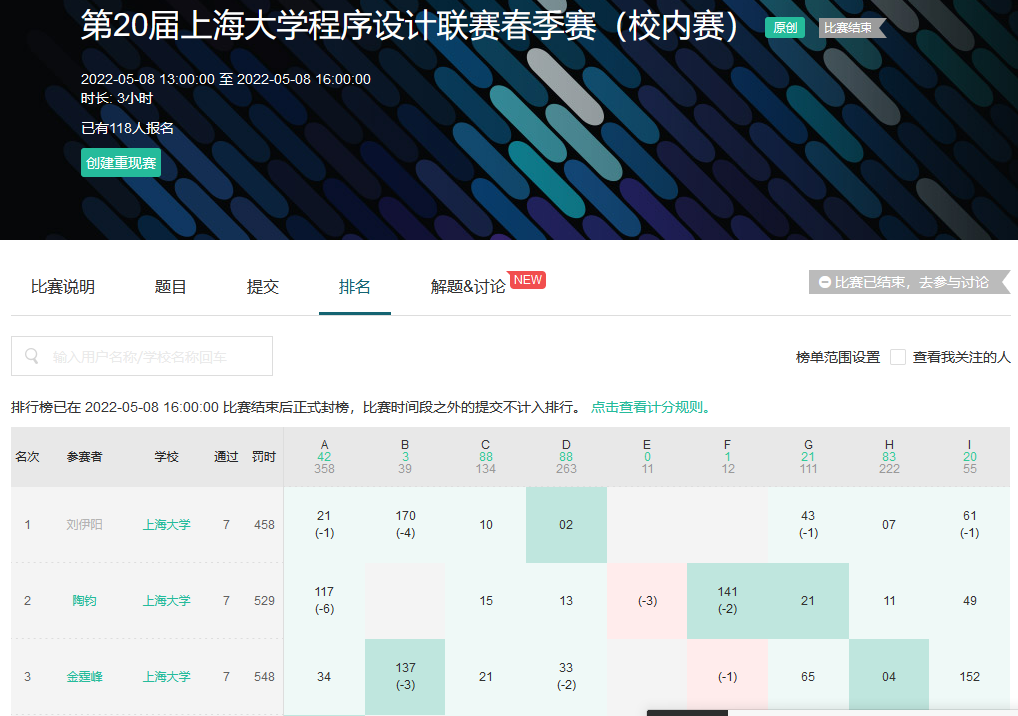
Task: Click the NEW badge on 解题&讨论
Action: [x=527, y=280]
